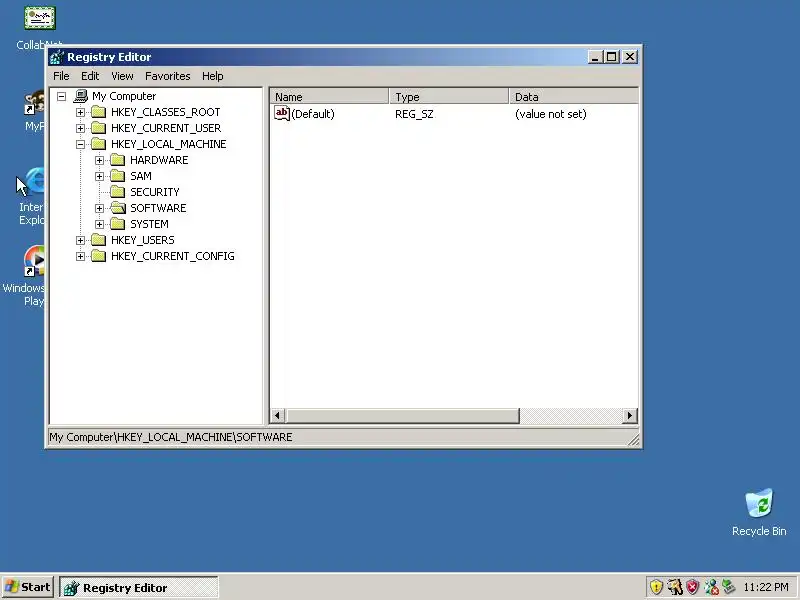This screenshot has height=600, width=800.
Task: Click the status bar registry path
Action: [170, 437]
